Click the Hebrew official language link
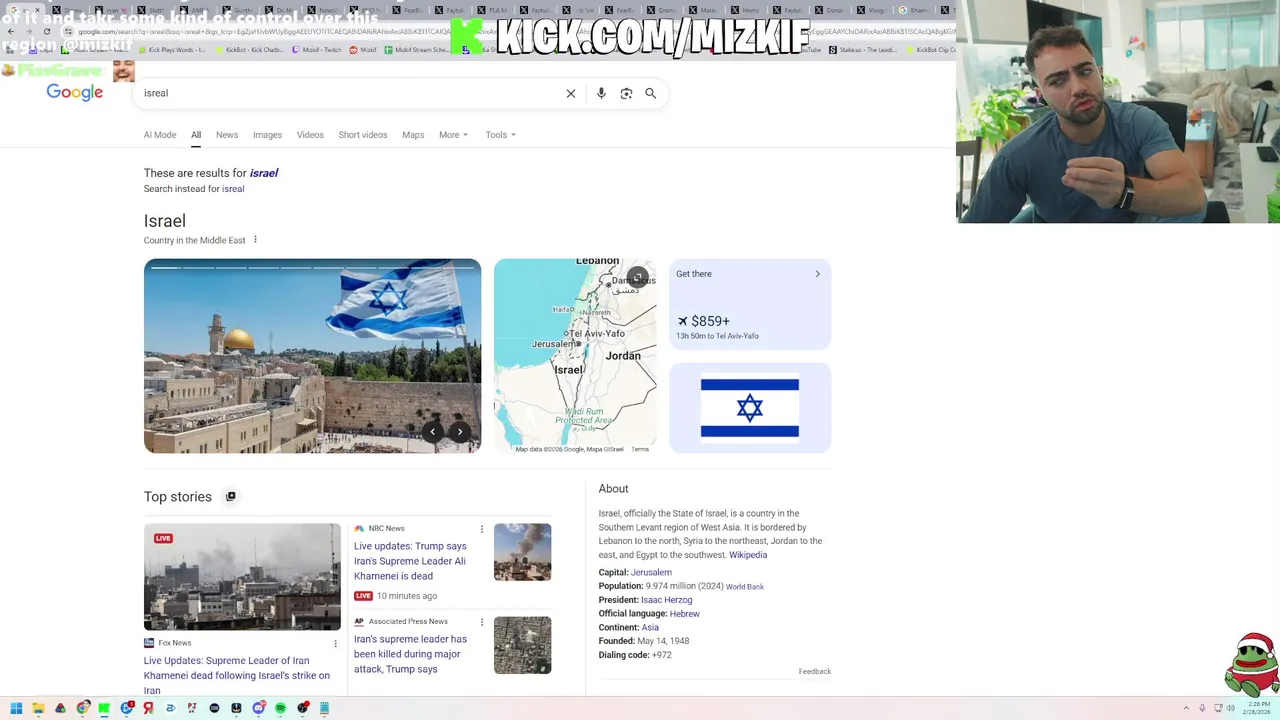This screenshot has width=1280, height=720. (684, 614)
